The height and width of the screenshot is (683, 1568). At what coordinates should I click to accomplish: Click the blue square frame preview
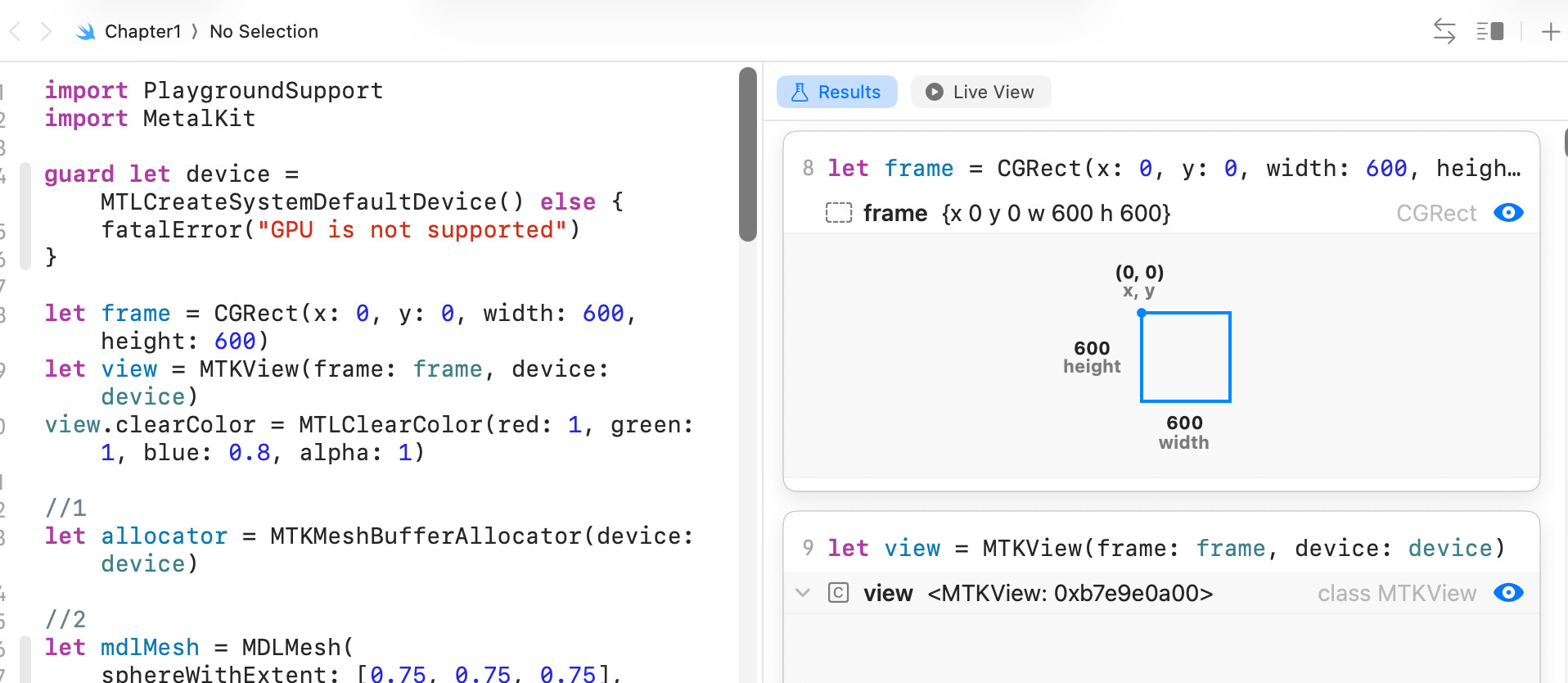(1185, 357)
